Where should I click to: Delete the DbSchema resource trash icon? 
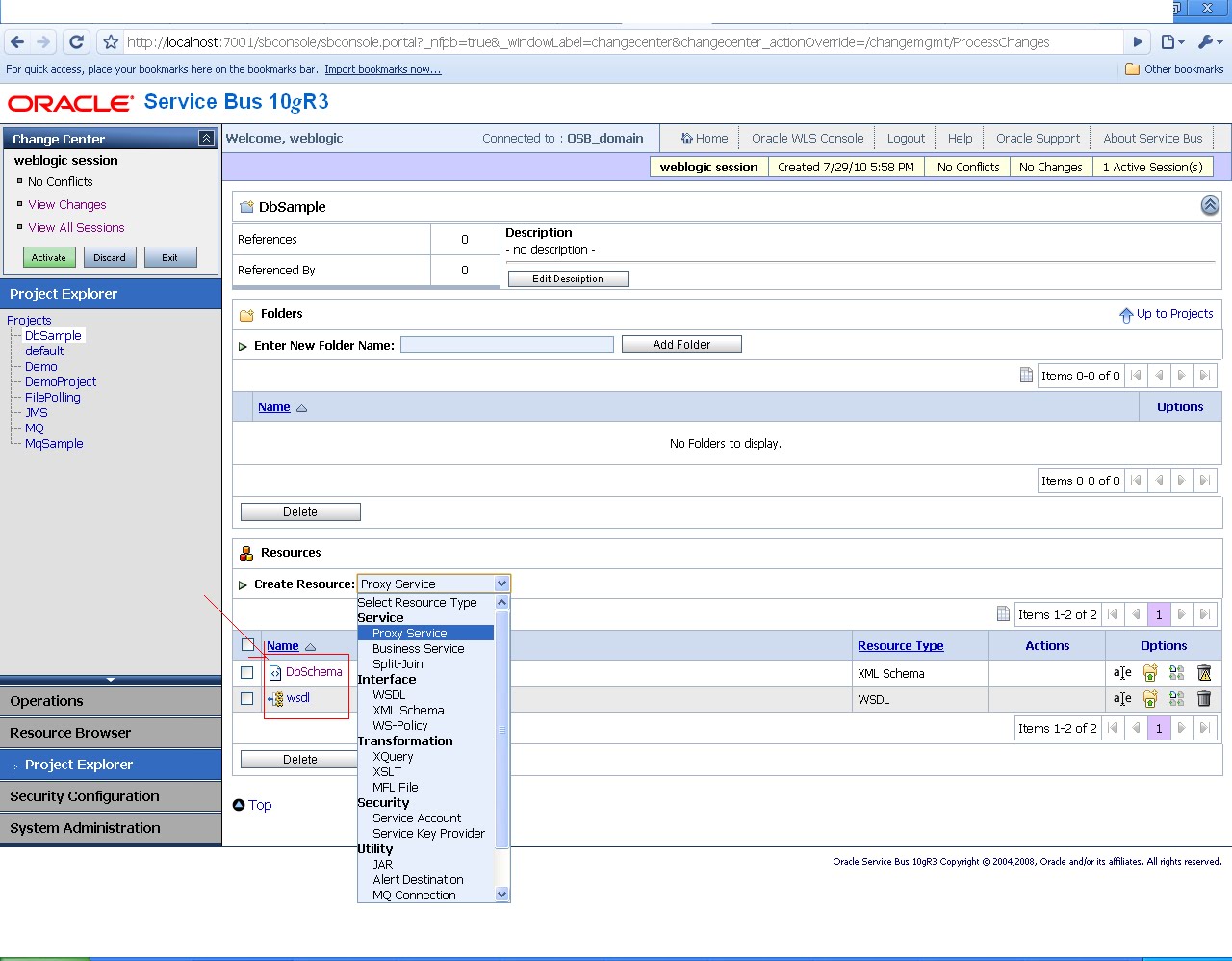[x=1204, y=673]
